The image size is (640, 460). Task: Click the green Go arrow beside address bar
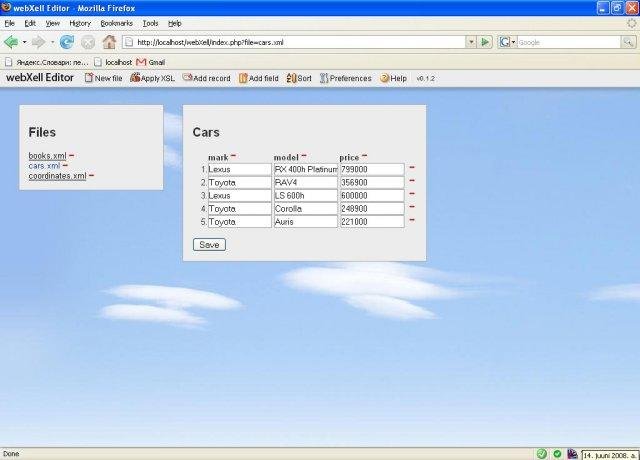click(x=485, y=42)
